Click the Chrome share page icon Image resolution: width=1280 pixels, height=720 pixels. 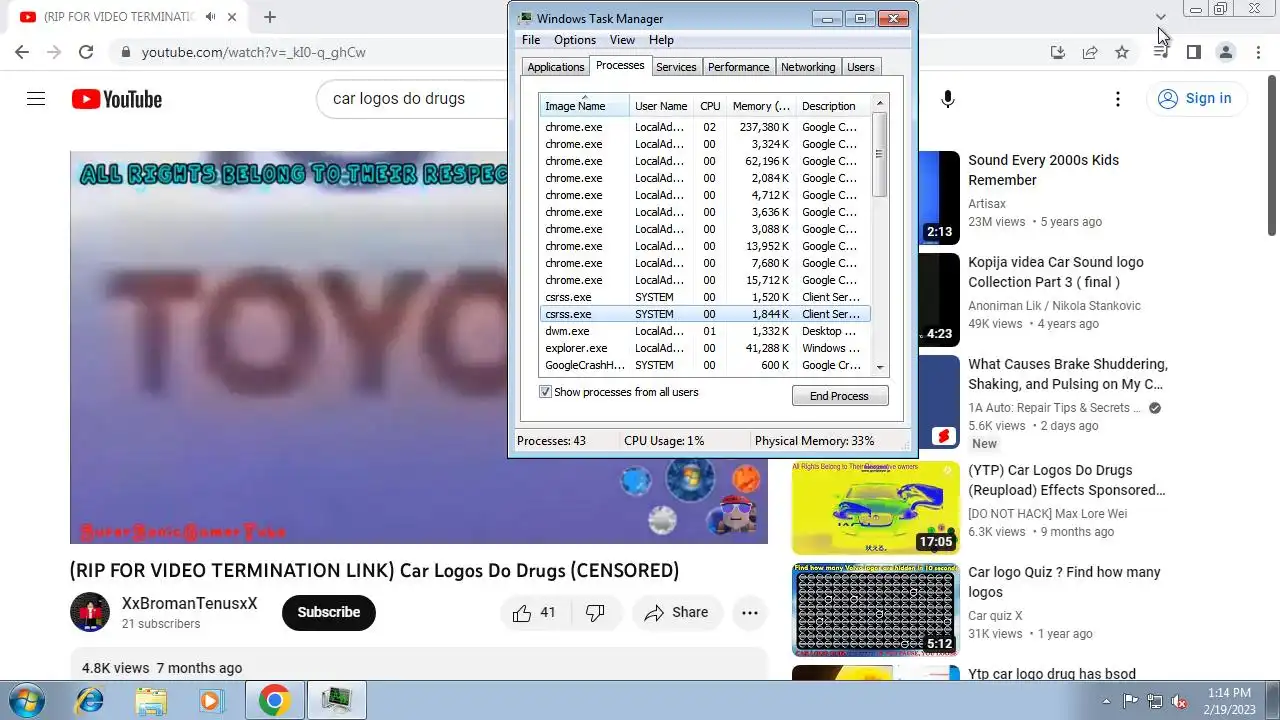tap(1090, 52)
